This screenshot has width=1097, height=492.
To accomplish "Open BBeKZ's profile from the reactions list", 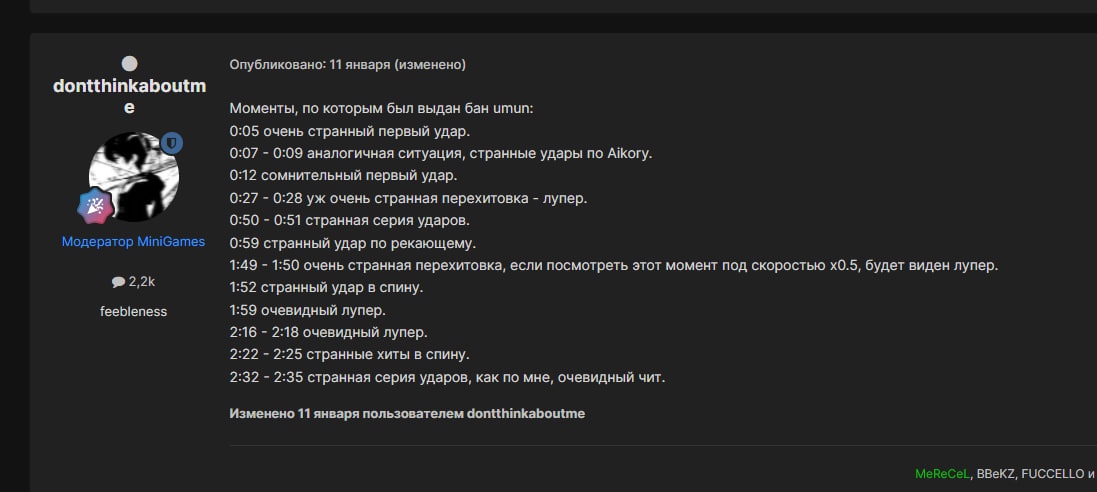I will tap(997, 473).
